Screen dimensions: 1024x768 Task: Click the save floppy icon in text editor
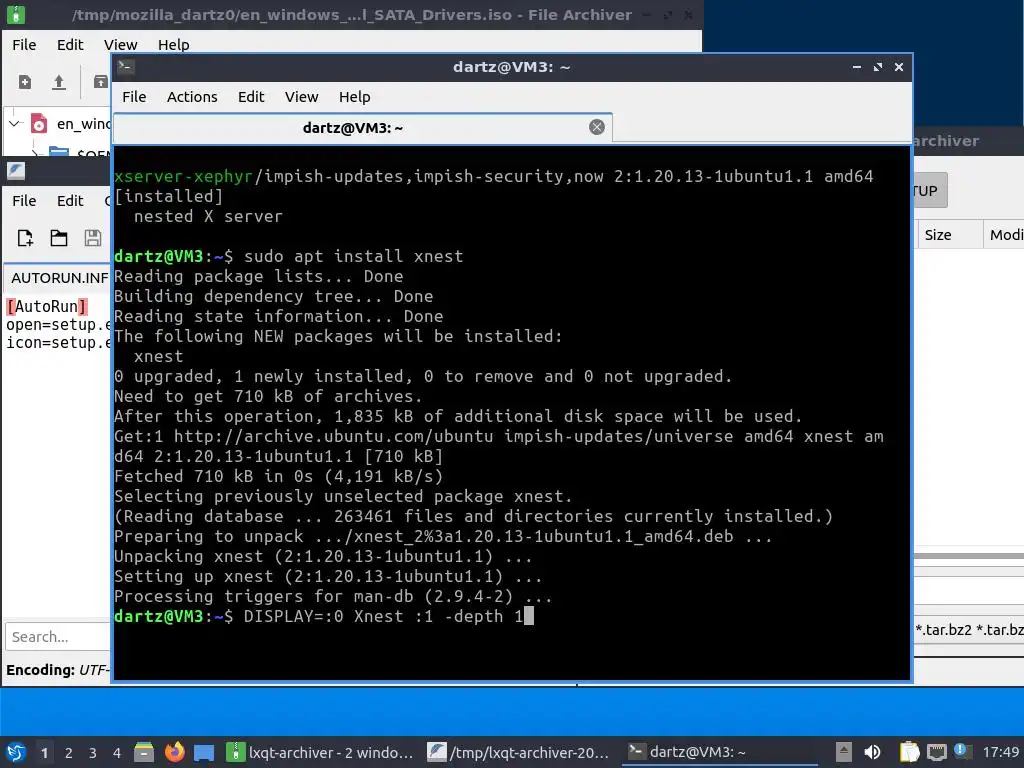pyautogui.click(x=93, y=238)
